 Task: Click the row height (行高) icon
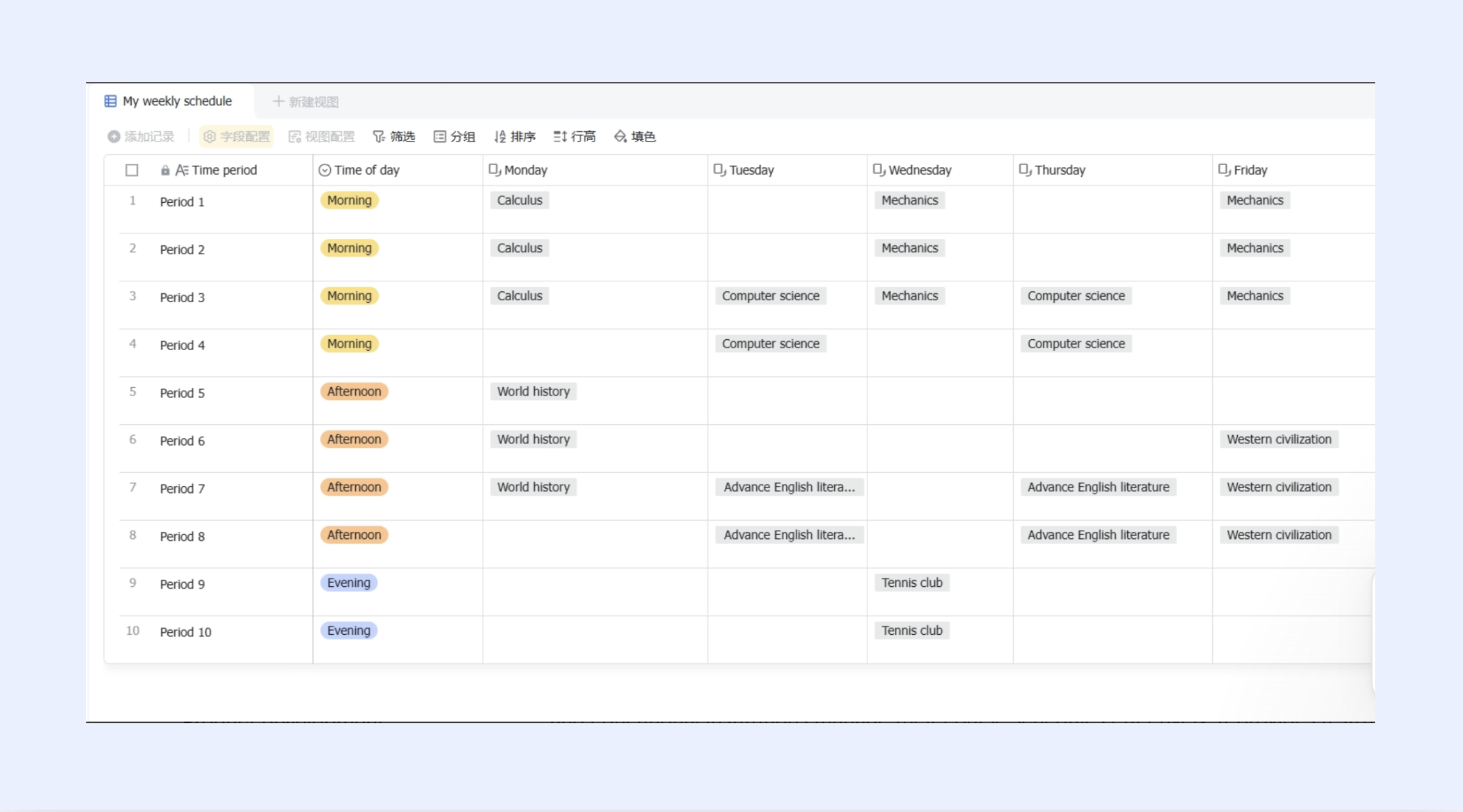tap(560, 137)
